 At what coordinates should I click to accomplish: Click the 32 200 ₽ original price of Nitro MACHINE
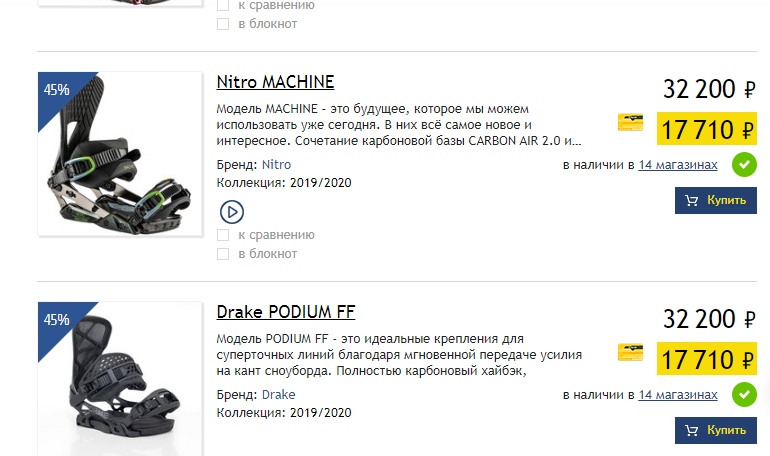click(709, 89)
